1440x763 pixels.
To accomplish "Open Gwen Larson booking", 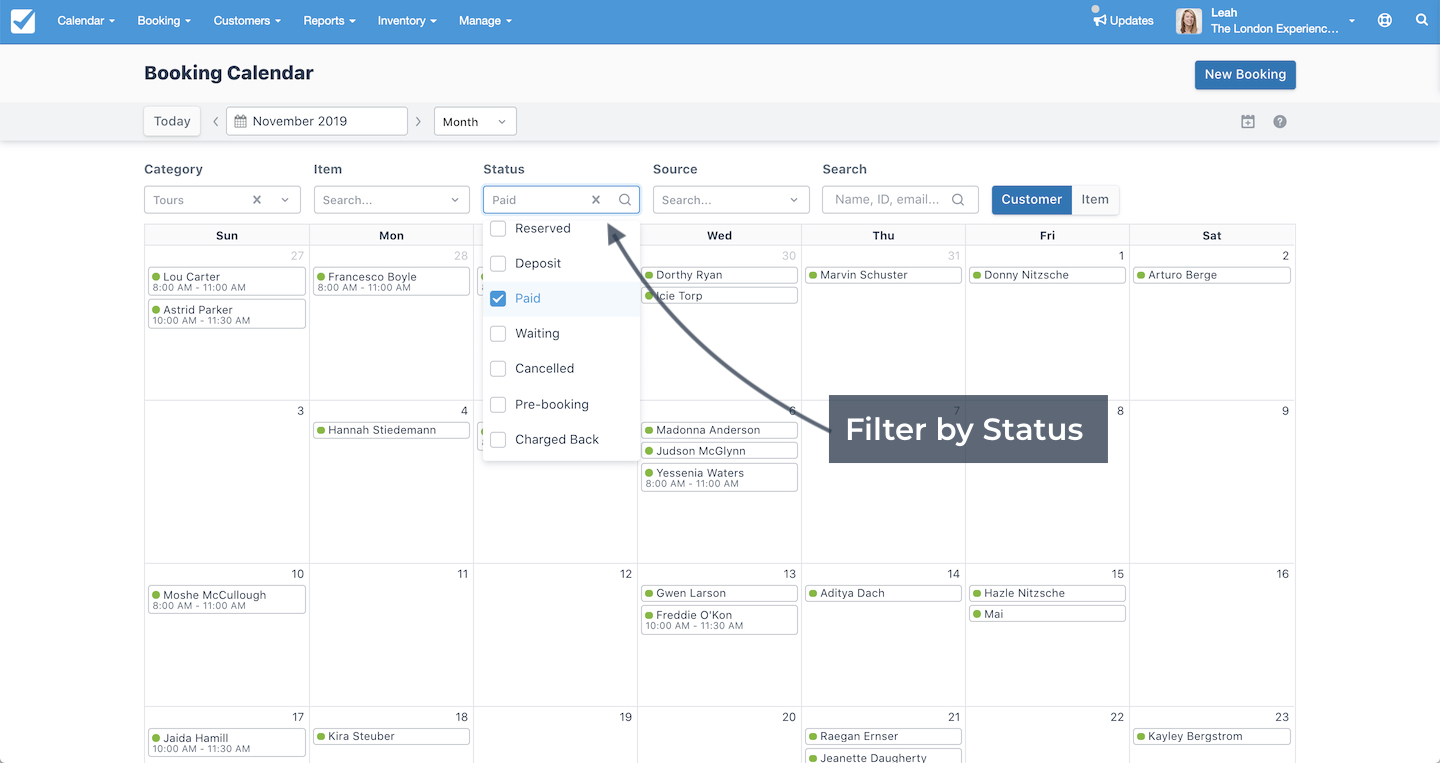I will (719, 593).
